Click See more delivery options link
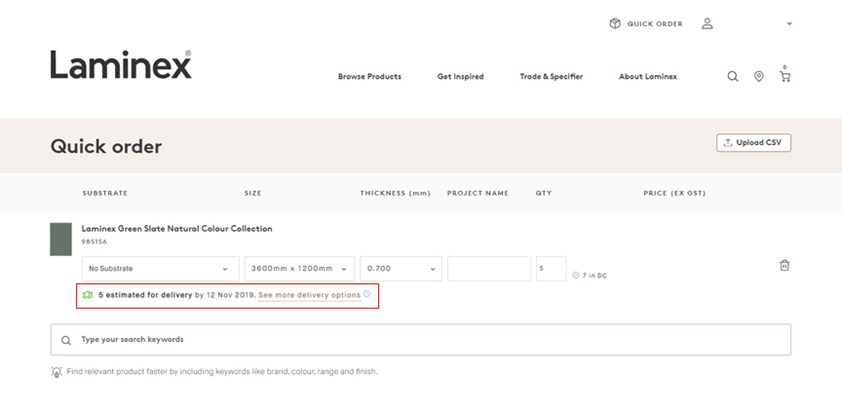This screenshot has height=409, width=842. pyautogui.click(x=309, y=295)
